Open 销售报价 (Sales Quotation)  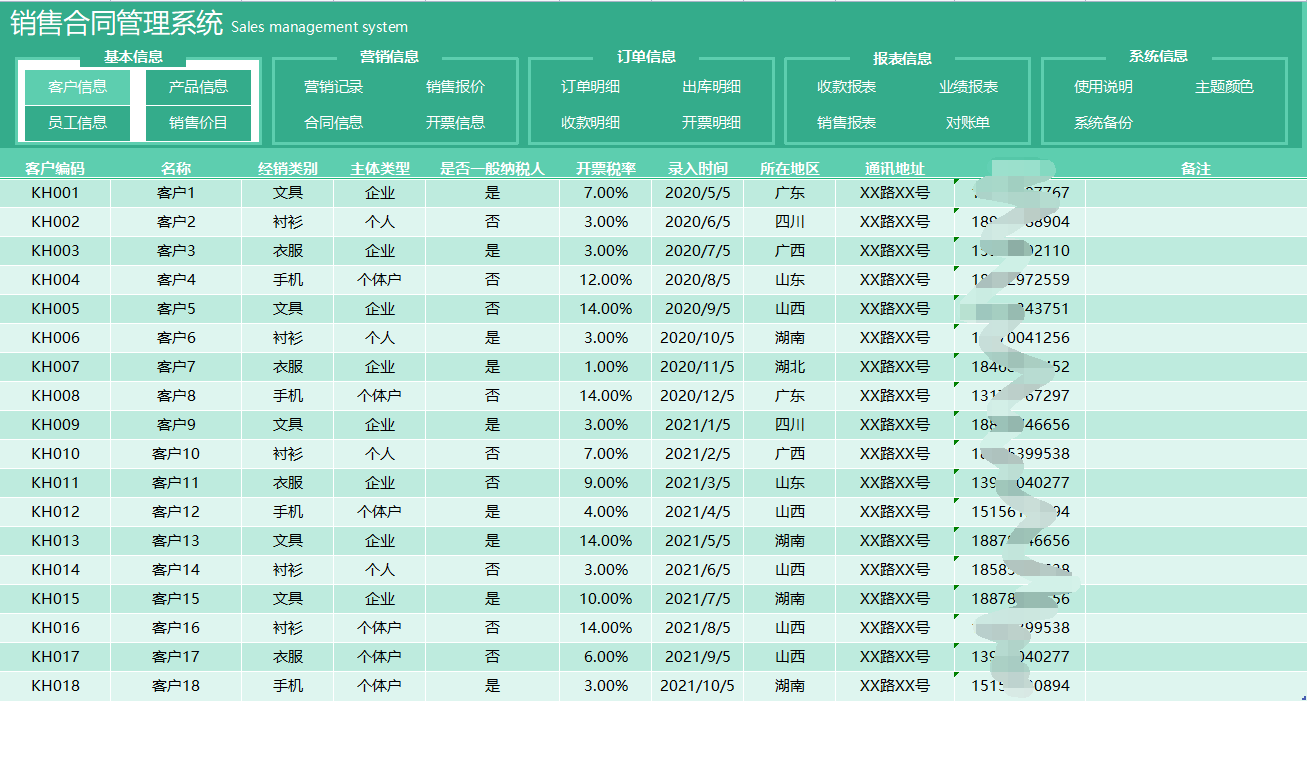pos(456,87)
